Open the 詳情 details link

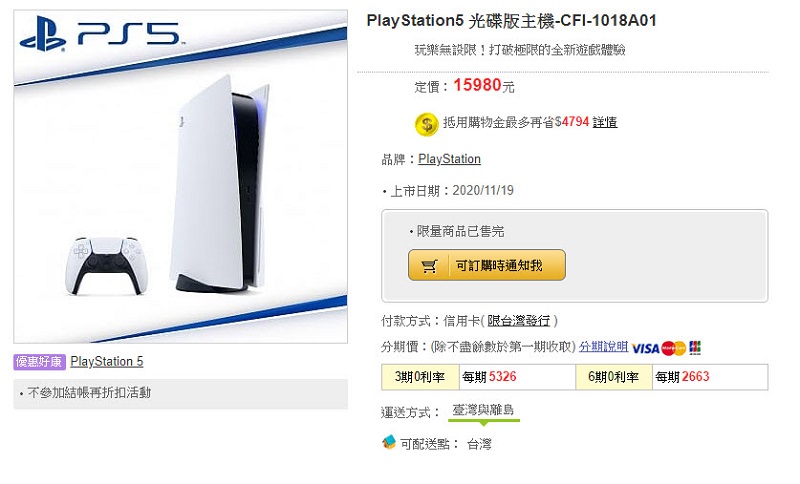605,123
